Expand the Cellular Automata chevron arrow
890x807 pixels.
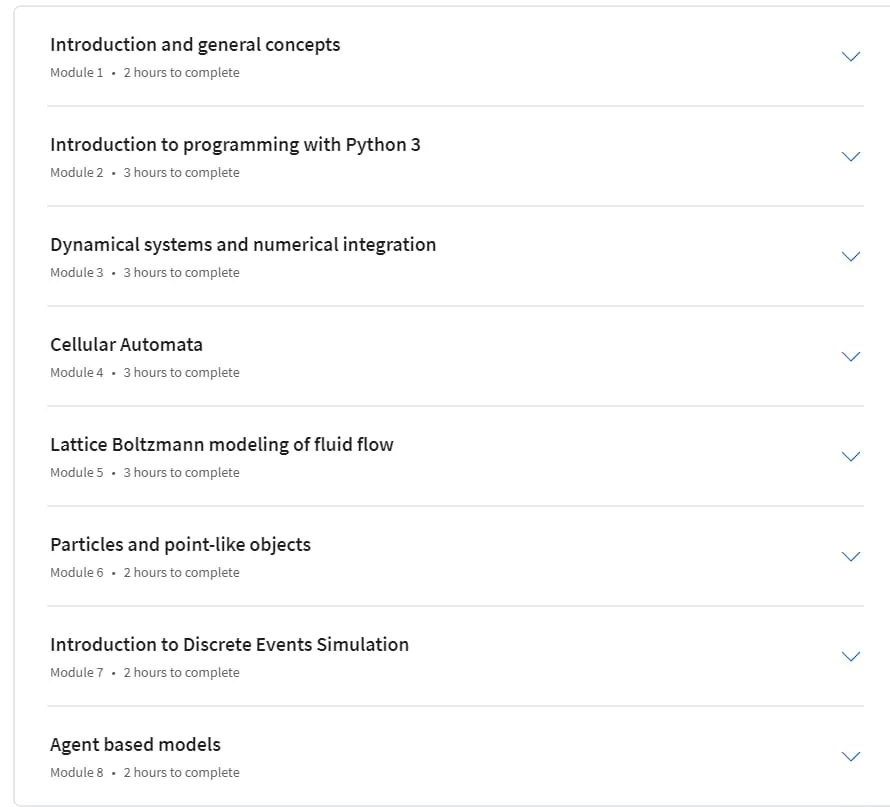850,356
